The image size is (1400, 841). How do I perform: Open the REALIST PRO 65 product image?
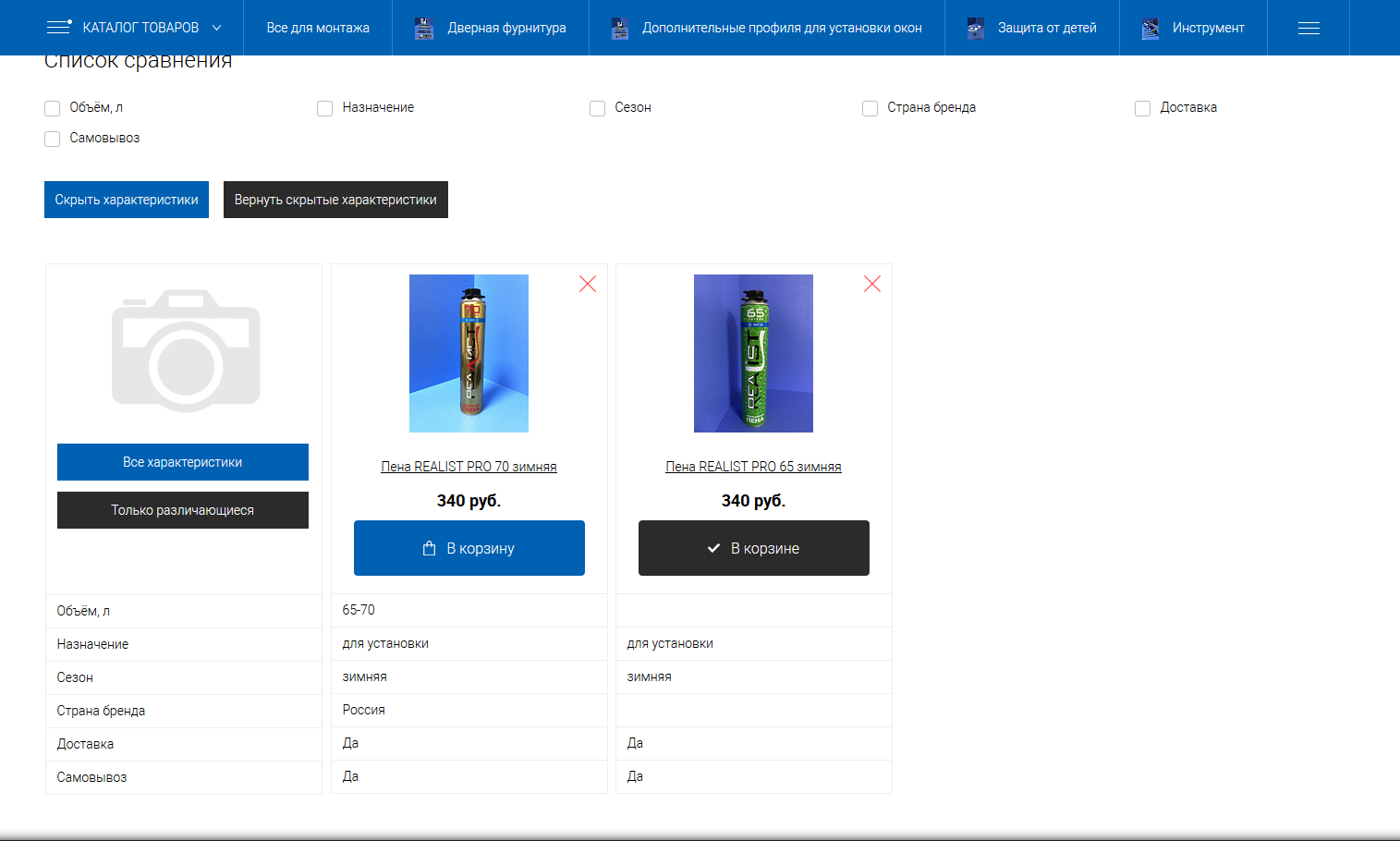(x=754, y=353)
